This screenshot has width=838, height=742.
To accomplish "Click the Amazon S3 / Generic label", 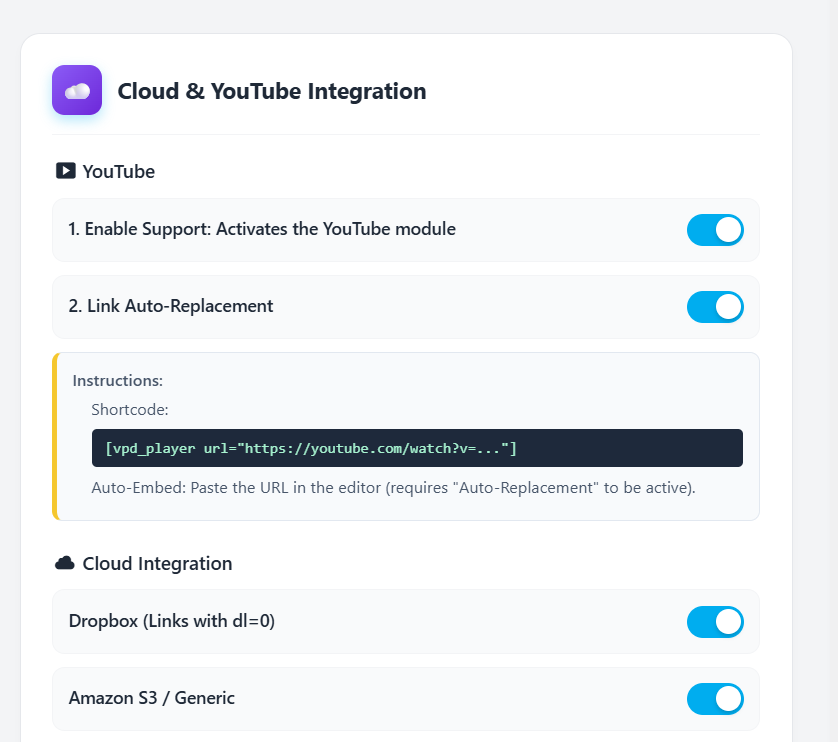I will [x=152, y=698].
